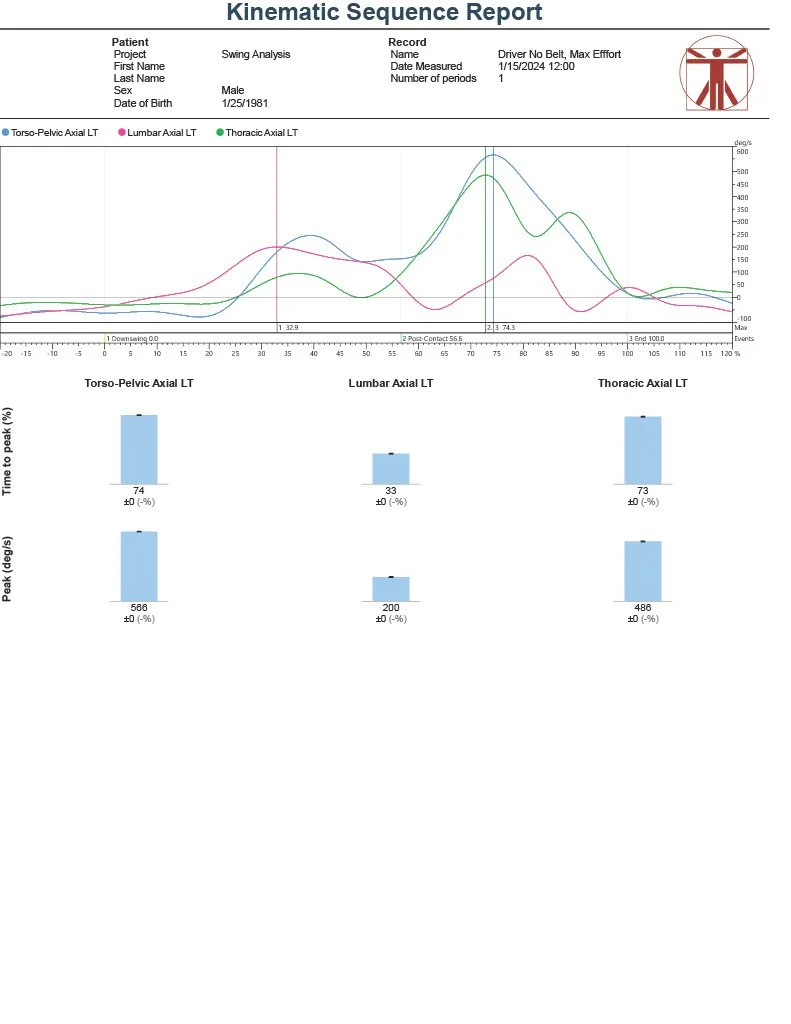Viewport: 791px width, 1024px height.
Task: Select the Thoracic Axial LT legend label
Action: click(262, 132)
